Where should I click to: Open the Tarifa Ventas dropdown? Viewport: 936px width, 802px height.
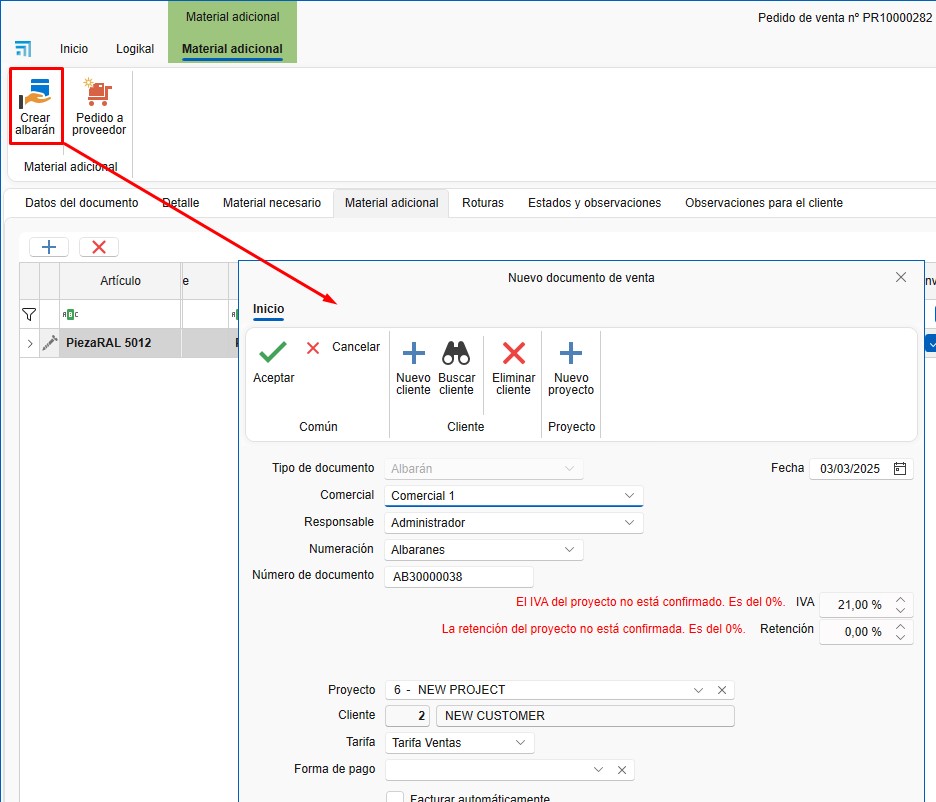521,743
